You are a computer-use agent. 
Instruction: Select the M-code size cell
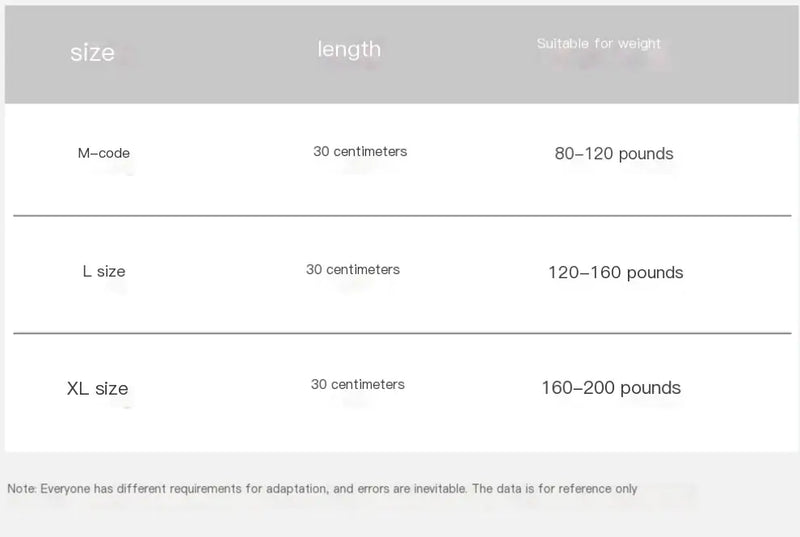[x=104, y=154]
